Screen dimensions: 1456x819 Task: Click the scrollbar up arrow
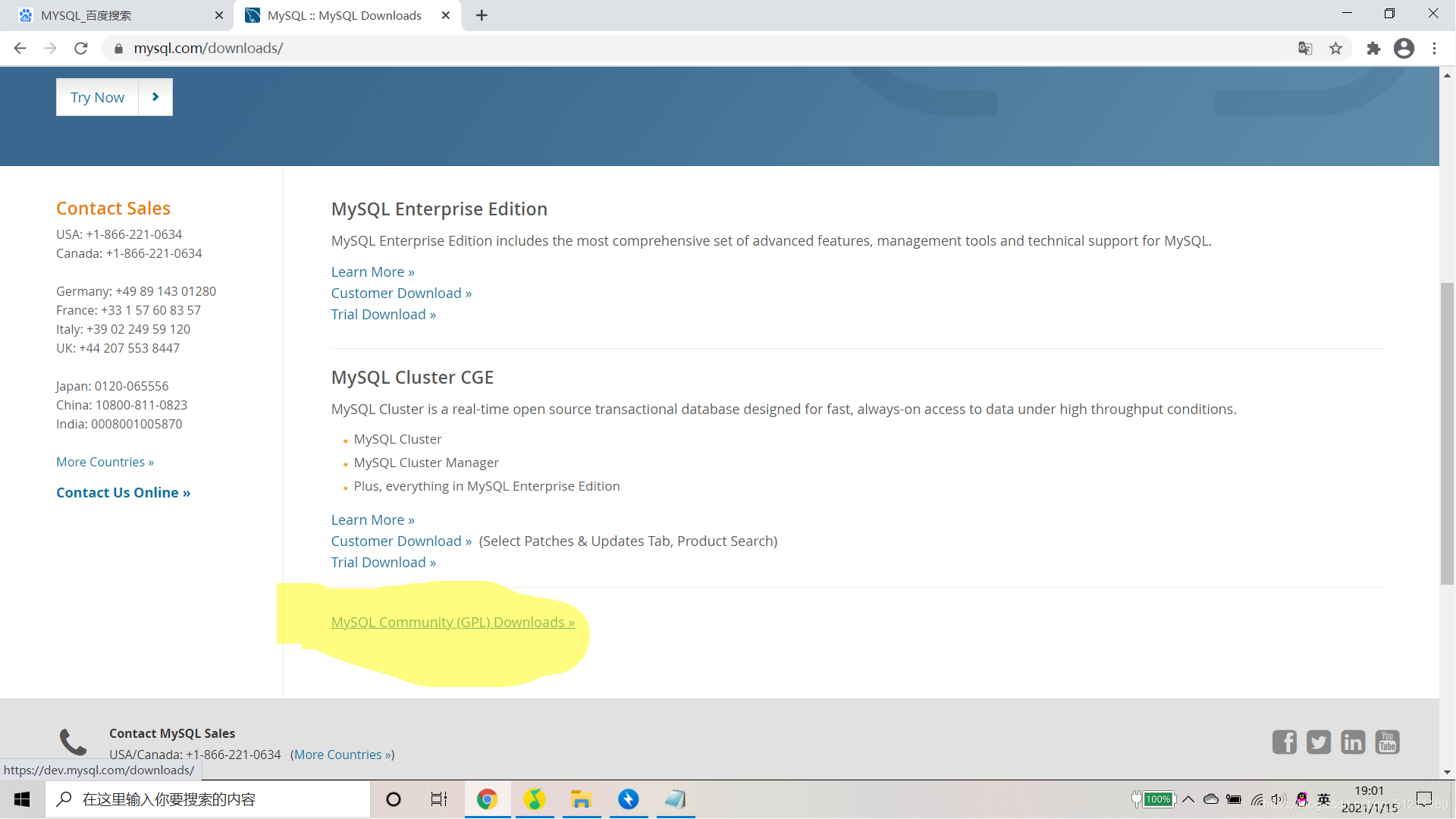pyautogui.click(x=1447, y=75)
